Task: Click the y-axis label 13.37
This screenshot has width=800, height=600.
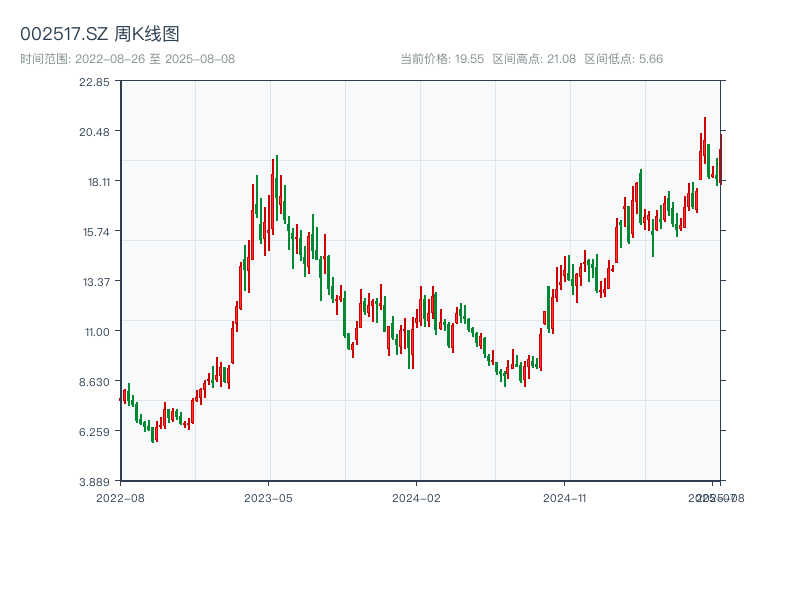Action: pos(96,282)
